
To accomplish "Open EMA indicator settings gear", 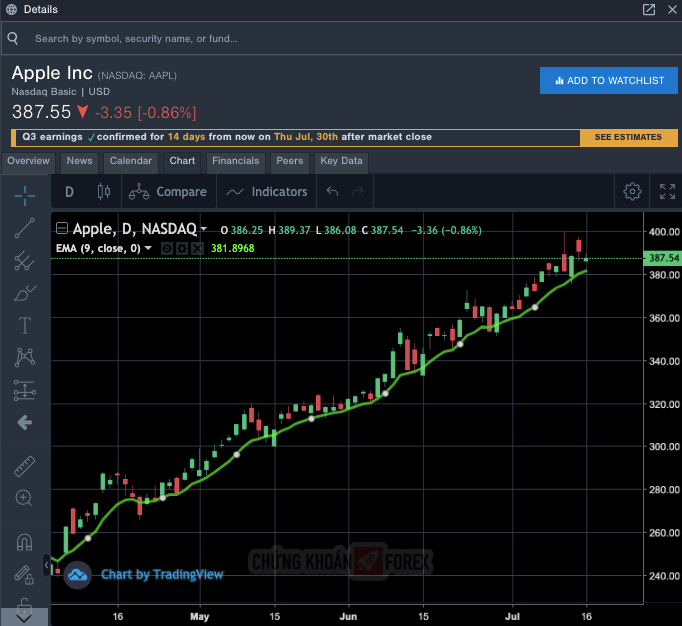I will [x=182, y=248].
